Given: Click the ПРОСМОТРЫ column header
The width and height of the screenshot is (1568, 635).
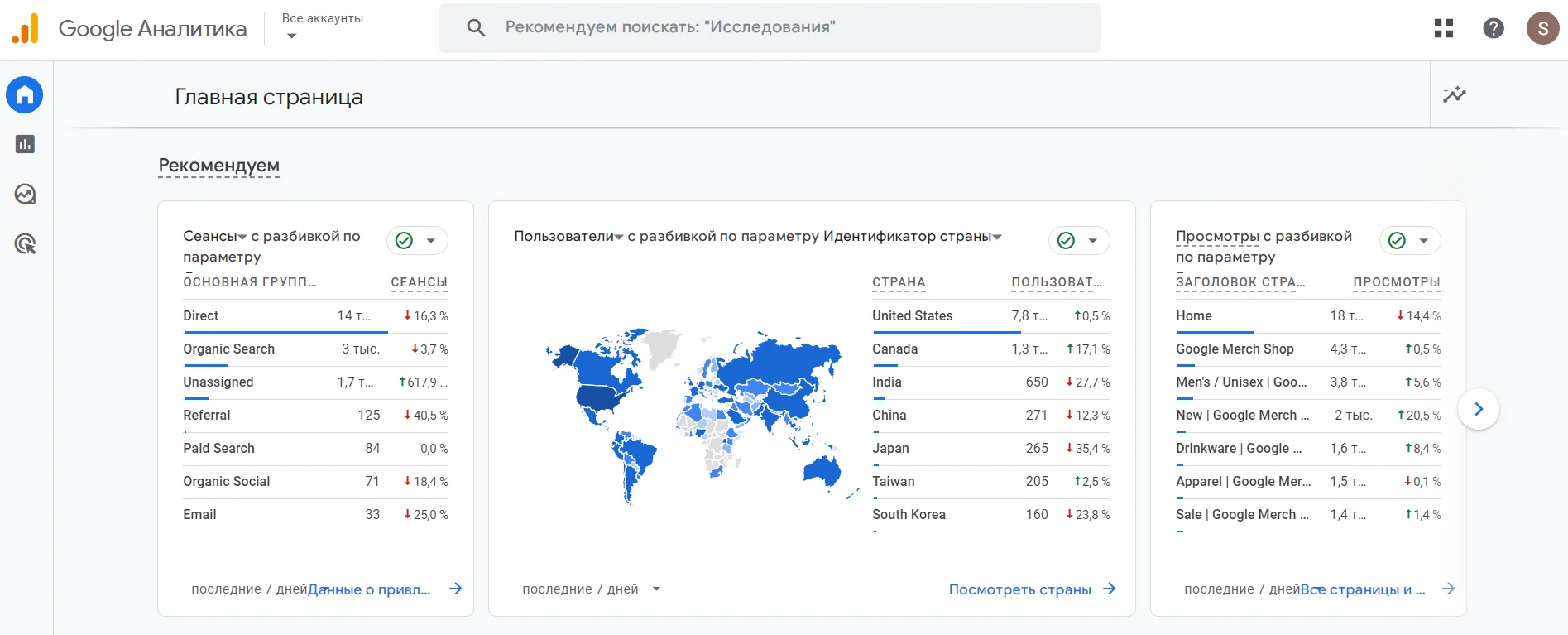Looking at the screenshot, I should point(1397,282).
